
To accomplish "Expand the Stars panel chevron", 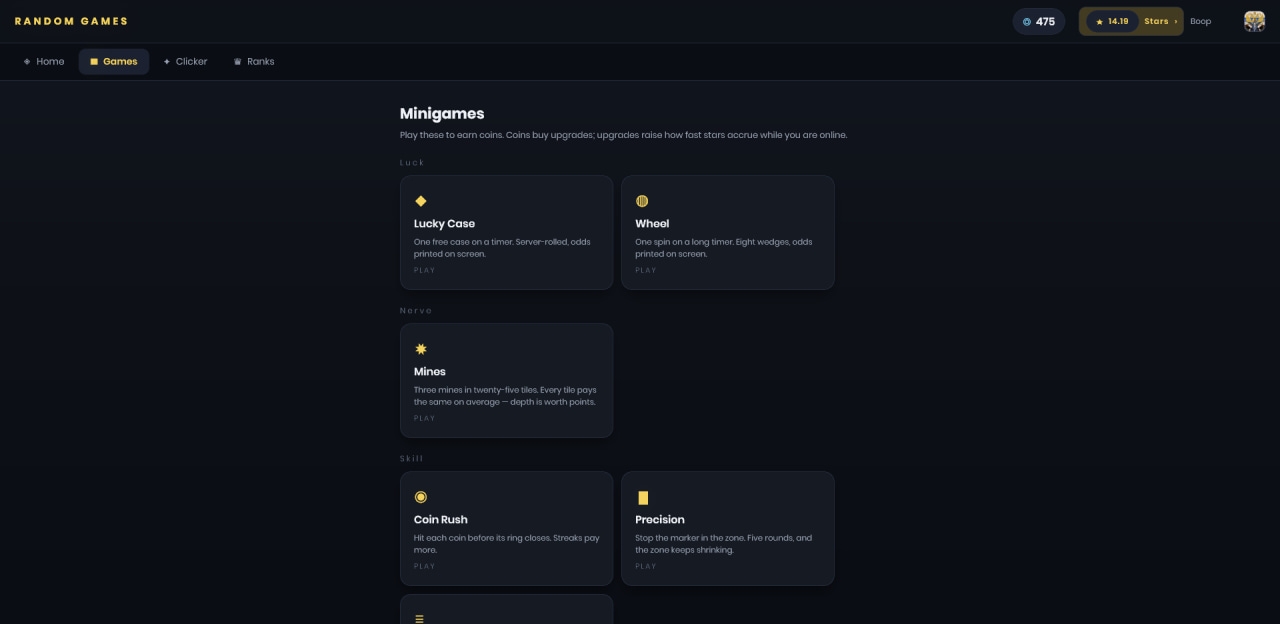I will pyautogui.click(x=1176, y=21).
